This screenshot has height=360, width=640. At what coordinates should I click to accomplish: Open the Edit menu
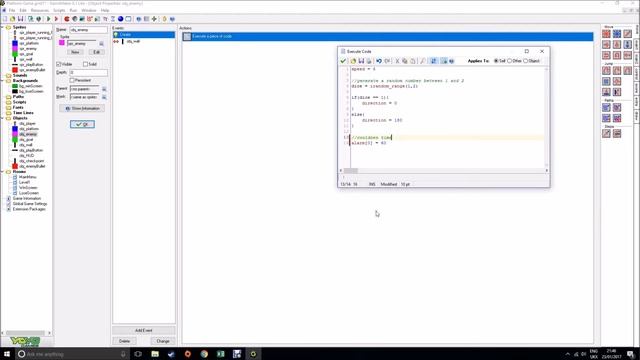click(x=23, y=10)
